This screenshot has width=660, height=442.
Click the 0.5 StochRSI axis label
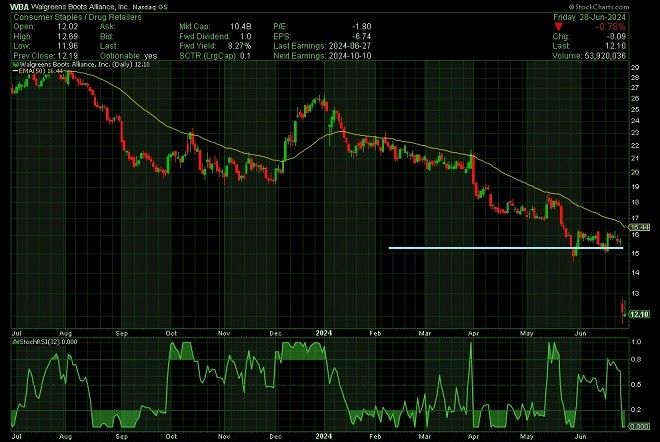(637, 385)
